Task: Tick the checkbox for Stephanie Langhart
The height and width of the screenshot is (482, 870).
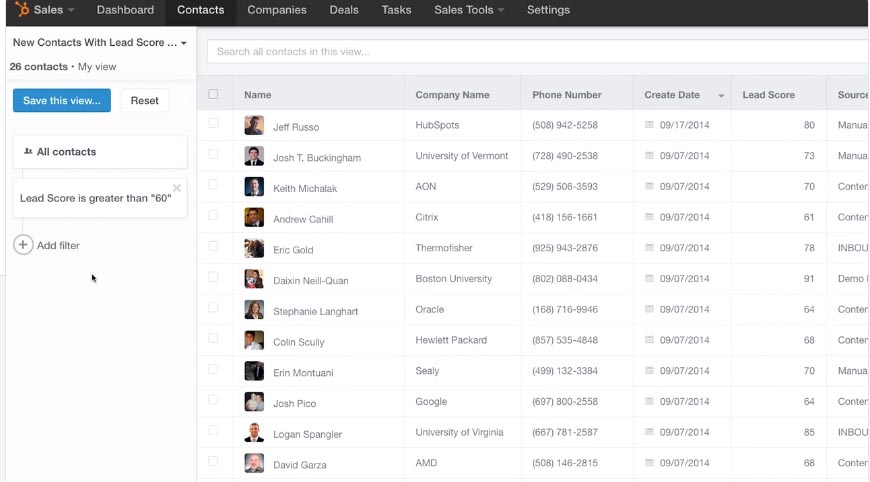Action: 213,307
